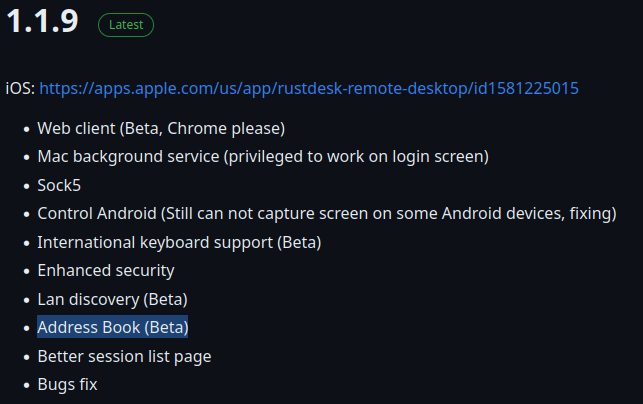This screenshot has height=404, width=643.
Task: Click the iOS: label text
Action: coord(20,88)
